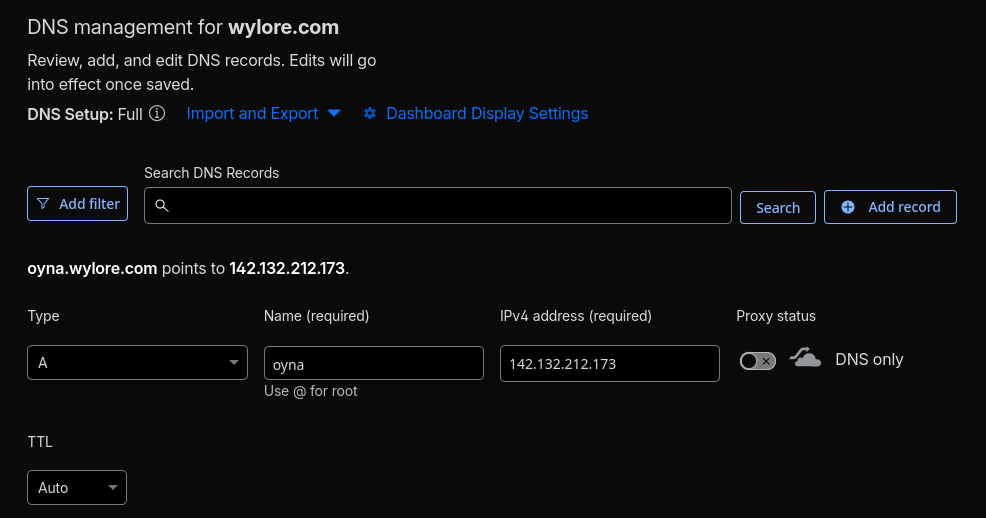This screenshot has height=518, width=986.
Task: Click the DNS only proxy label
Action: (868, 360)
